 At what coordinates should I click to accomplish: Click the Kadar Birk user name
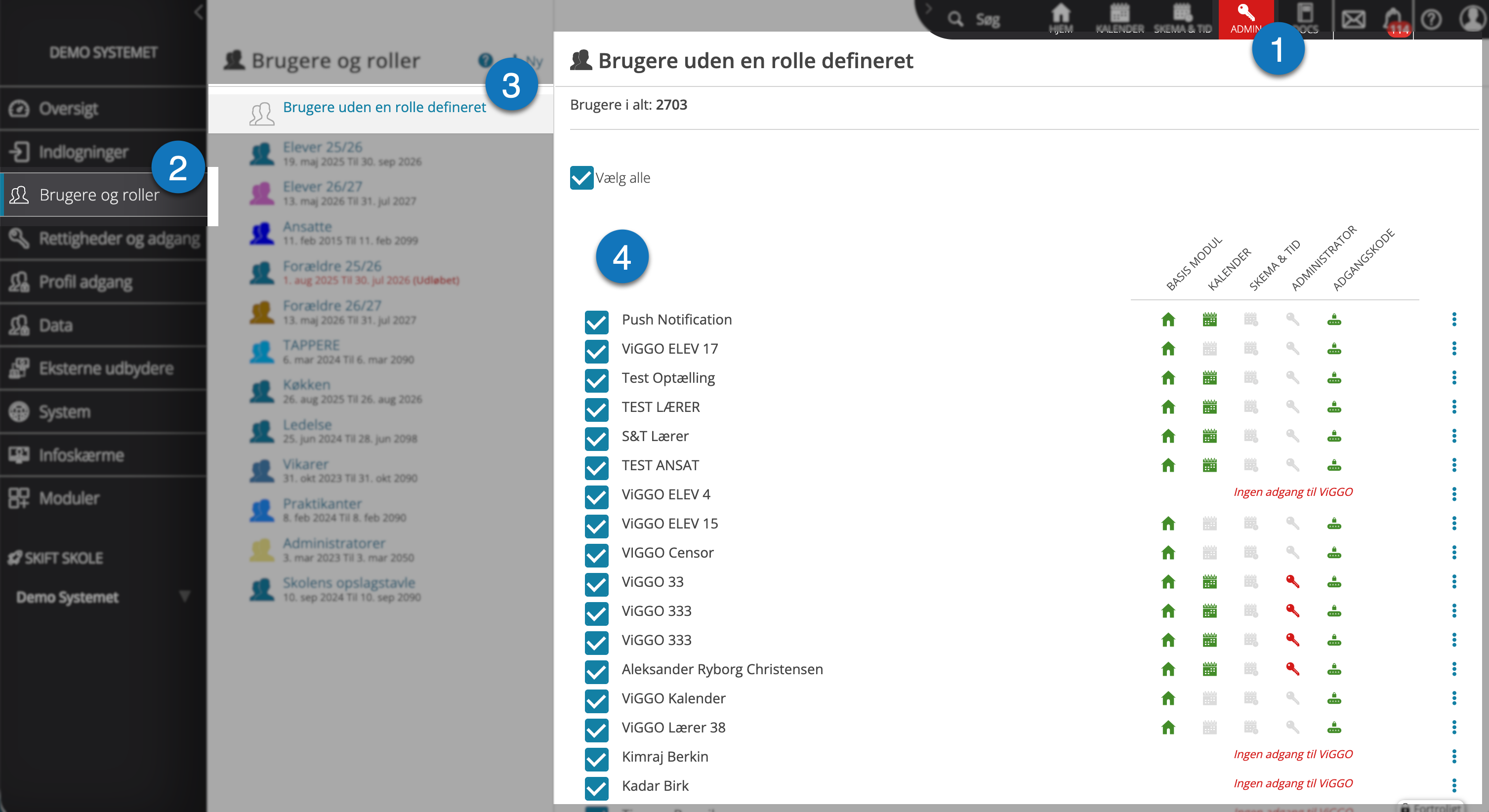pos(655,786)
